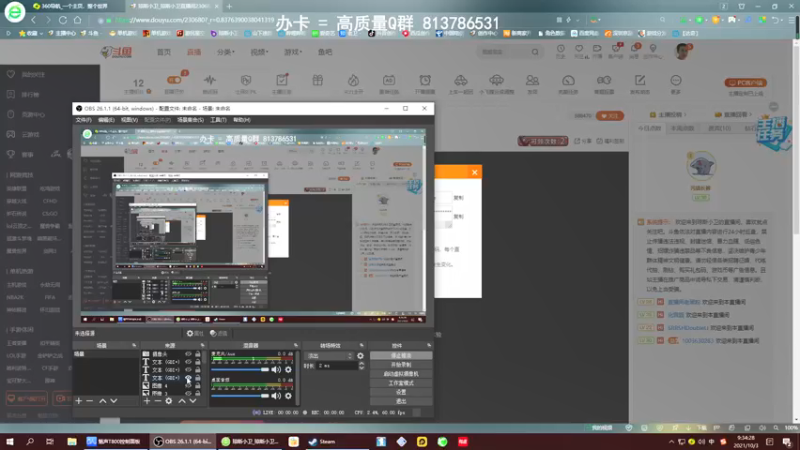Click the alarm clock icon in Douyu streamer toolbar
This screenshot has height=450, width=800.
pyautogui.click(x=425, y=81)
